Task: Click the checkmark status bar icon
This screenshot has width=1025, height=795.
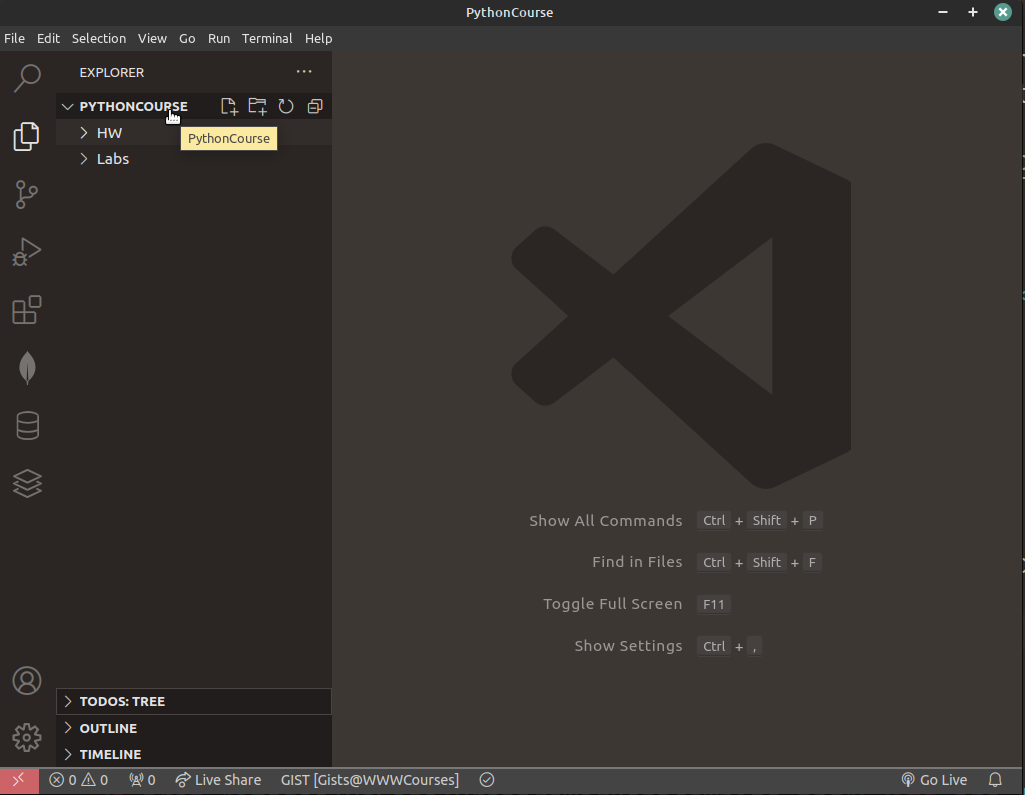Action: [x=487, y=780]
